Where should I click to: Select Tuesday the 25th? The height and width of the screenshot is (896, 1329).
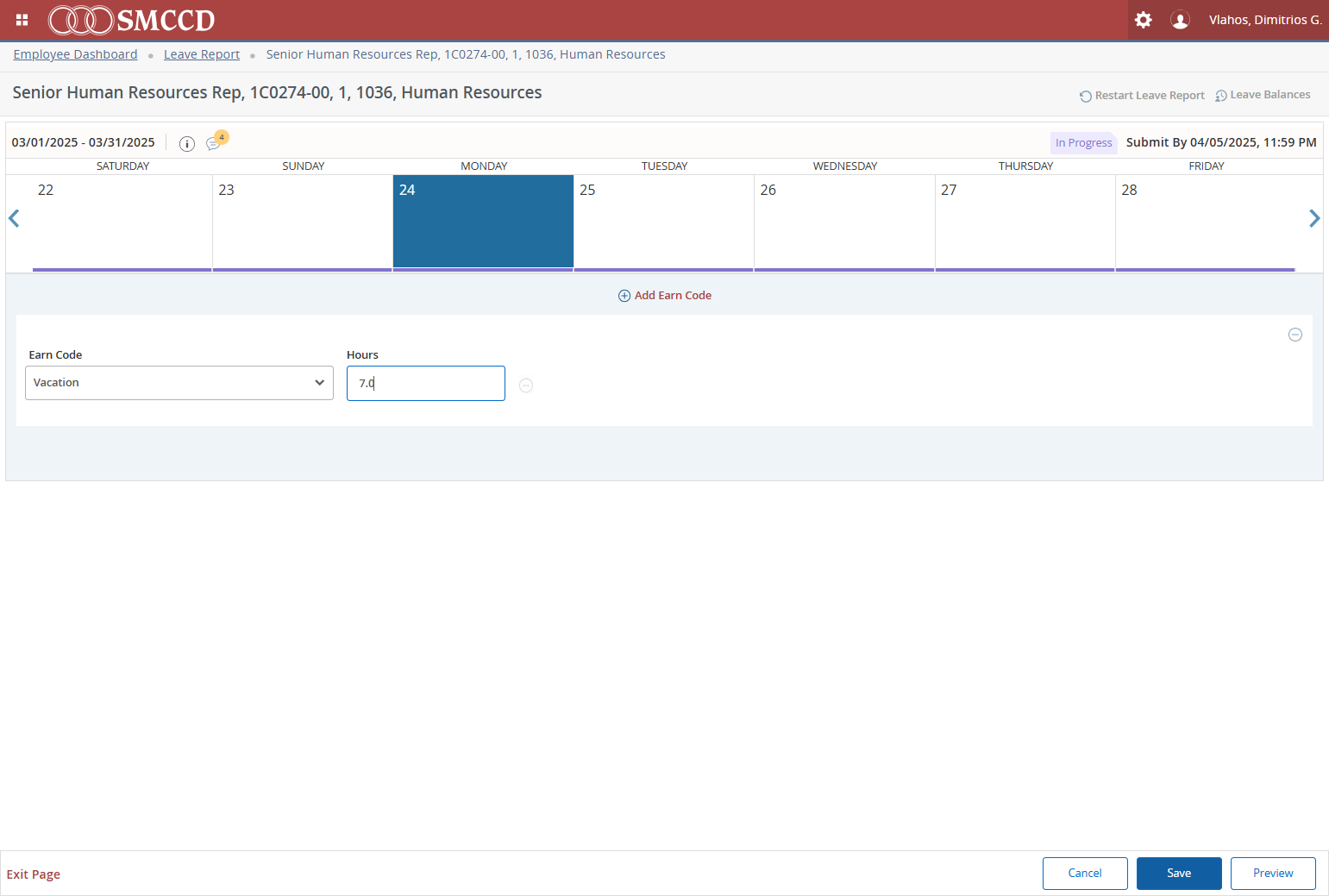[664, 222]
